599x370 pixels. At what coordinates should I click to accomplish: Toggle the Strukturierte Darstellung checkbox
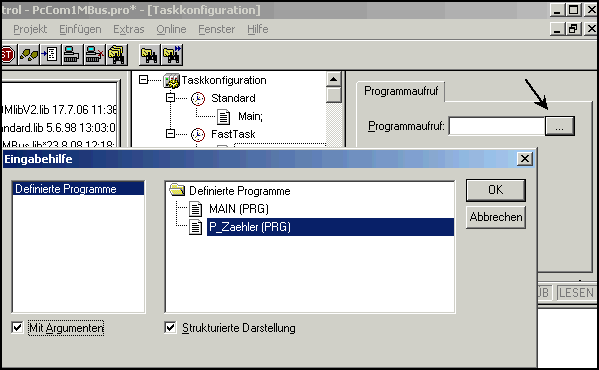[x=170, y=328]
